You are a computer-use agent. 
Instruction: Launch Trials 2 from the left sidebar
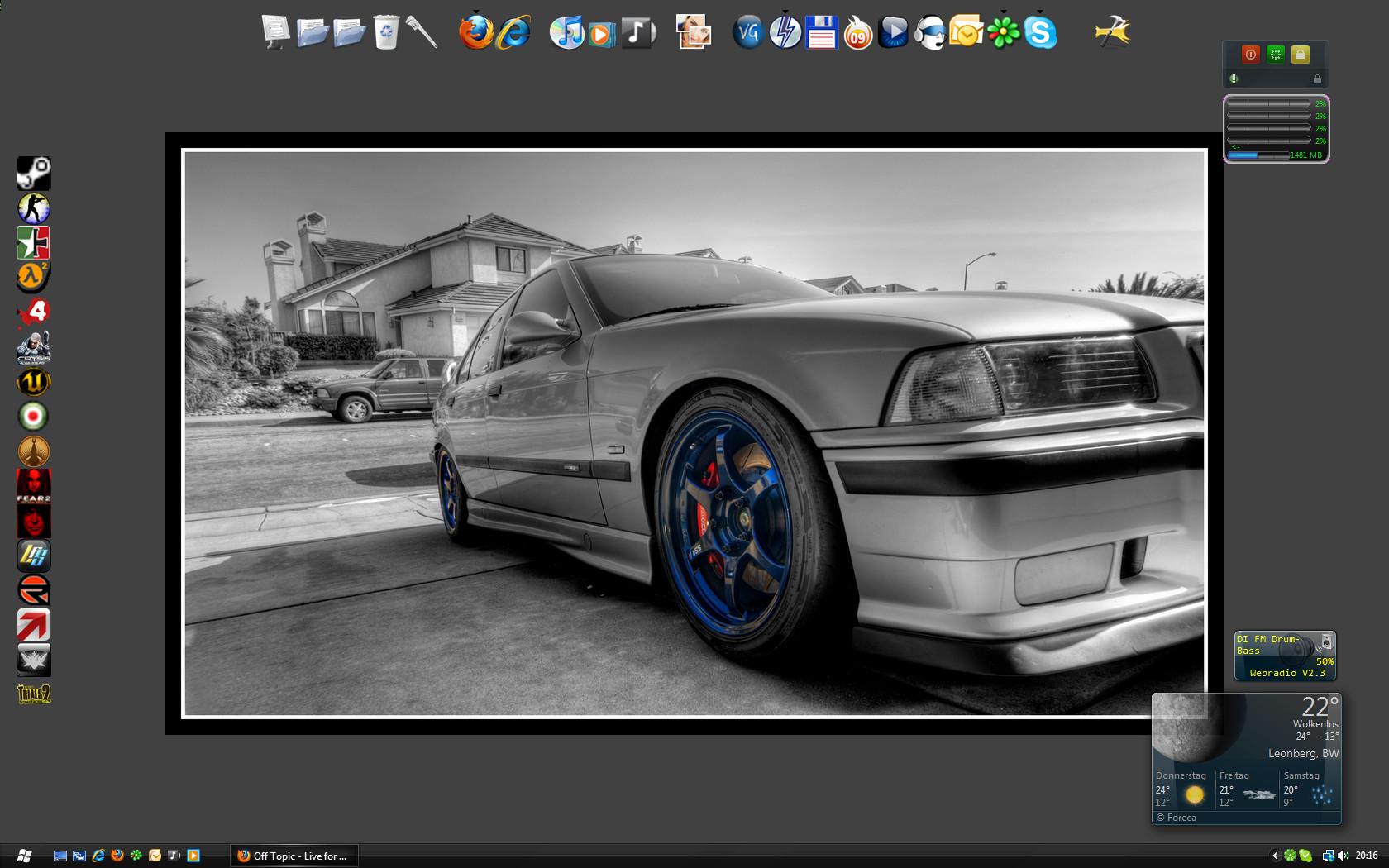(34, 694)
